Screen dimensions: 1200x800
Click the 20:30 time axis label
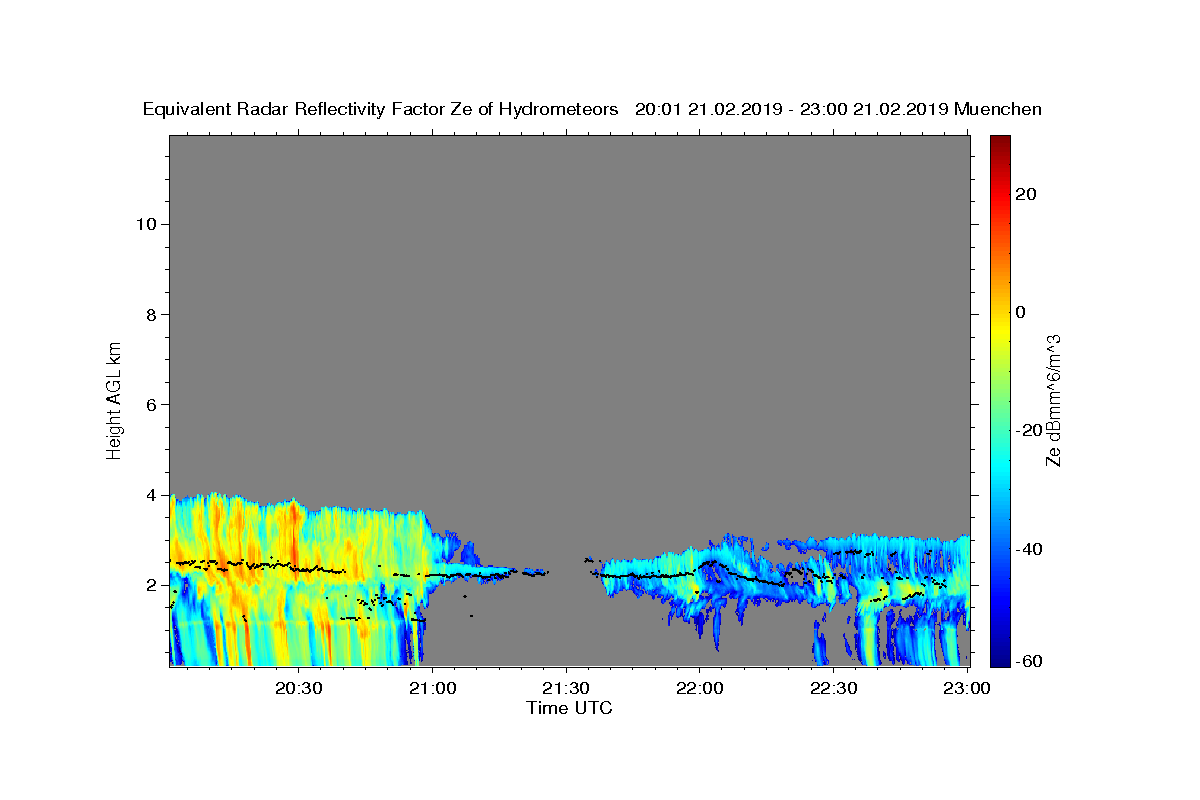coord(299,688)
